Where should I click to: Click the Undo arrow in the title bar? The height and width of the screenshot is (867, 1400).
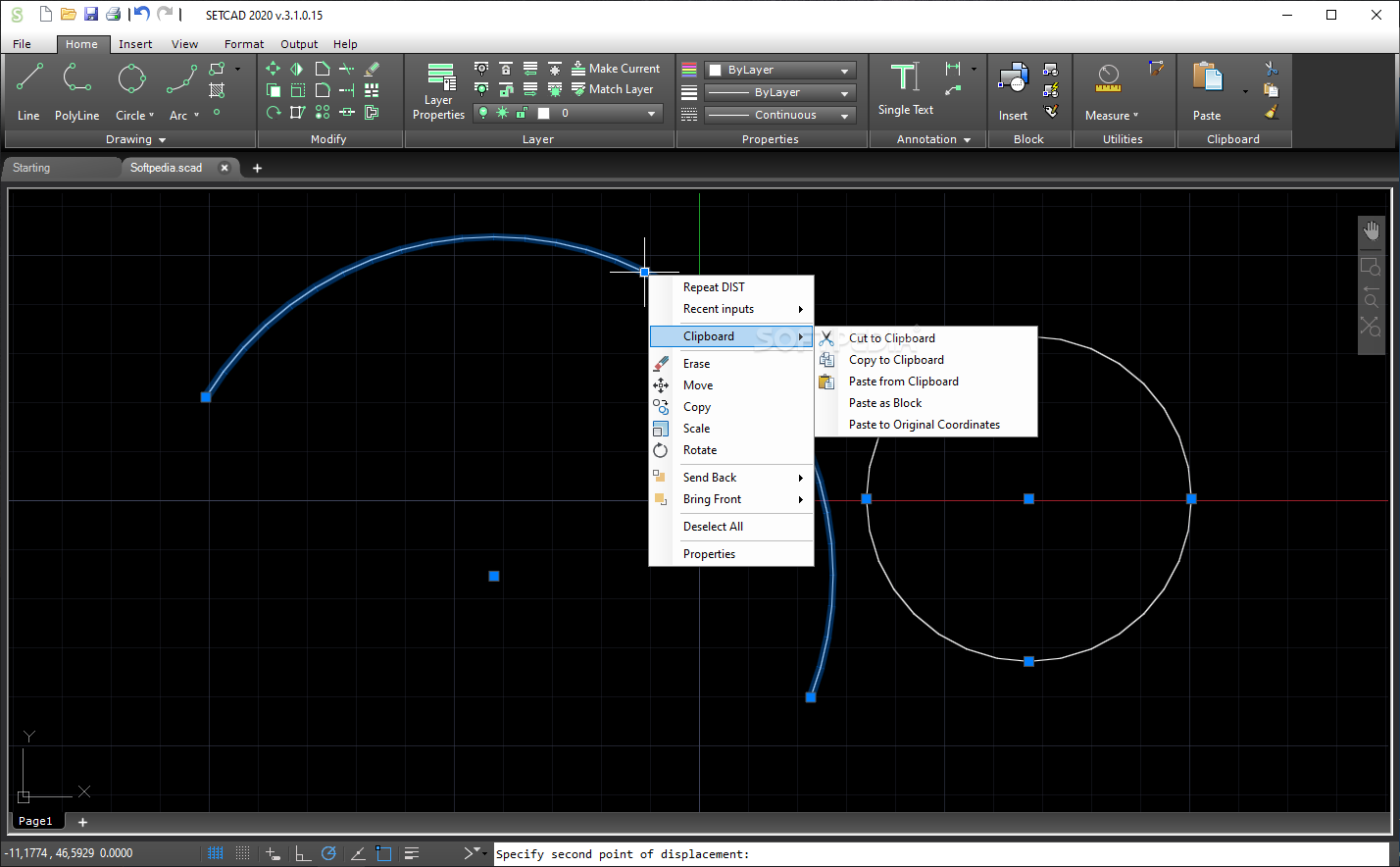pos(142,14)
